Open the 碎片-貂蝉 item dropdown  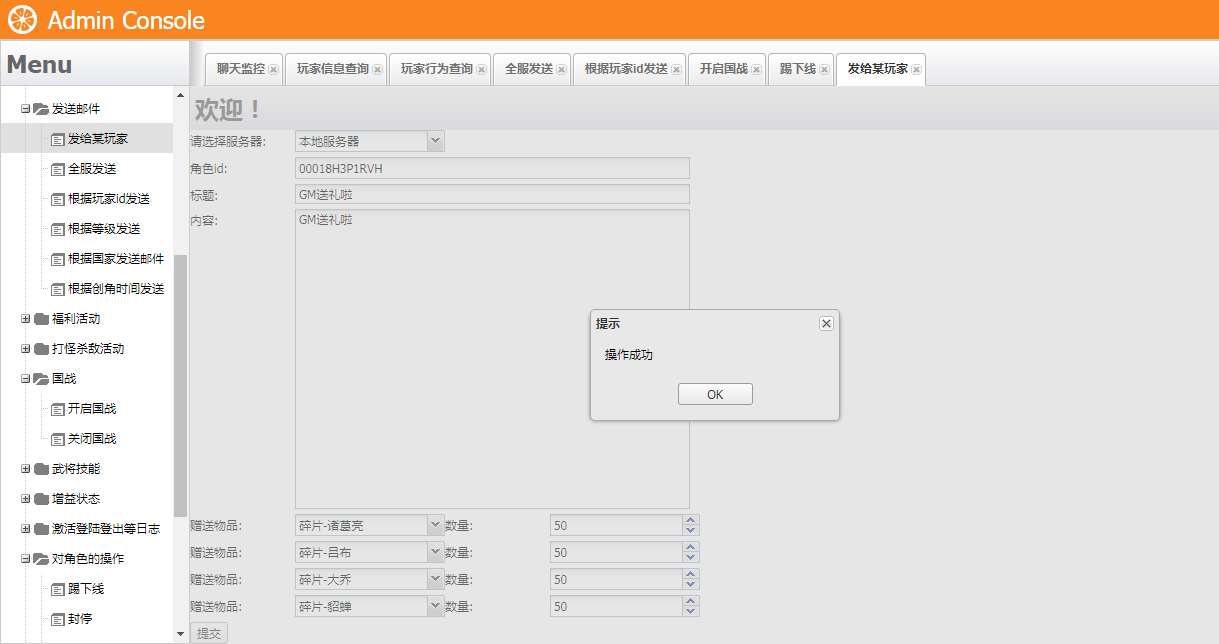pyautogui.click(x=437, y=605)
